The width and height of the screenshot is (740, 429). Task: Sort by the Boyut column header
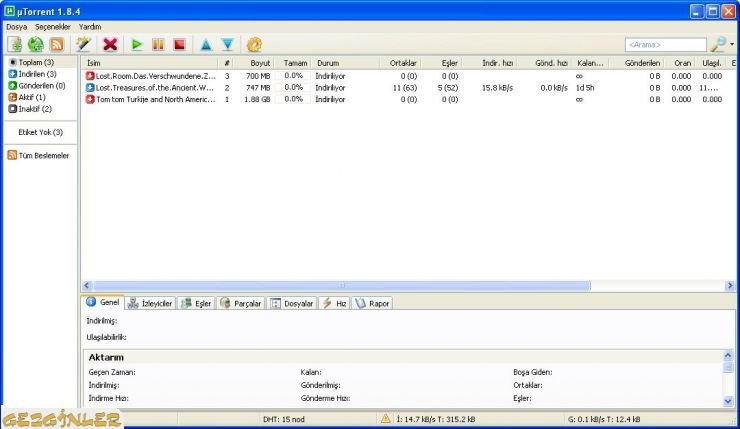coord(255,63)
